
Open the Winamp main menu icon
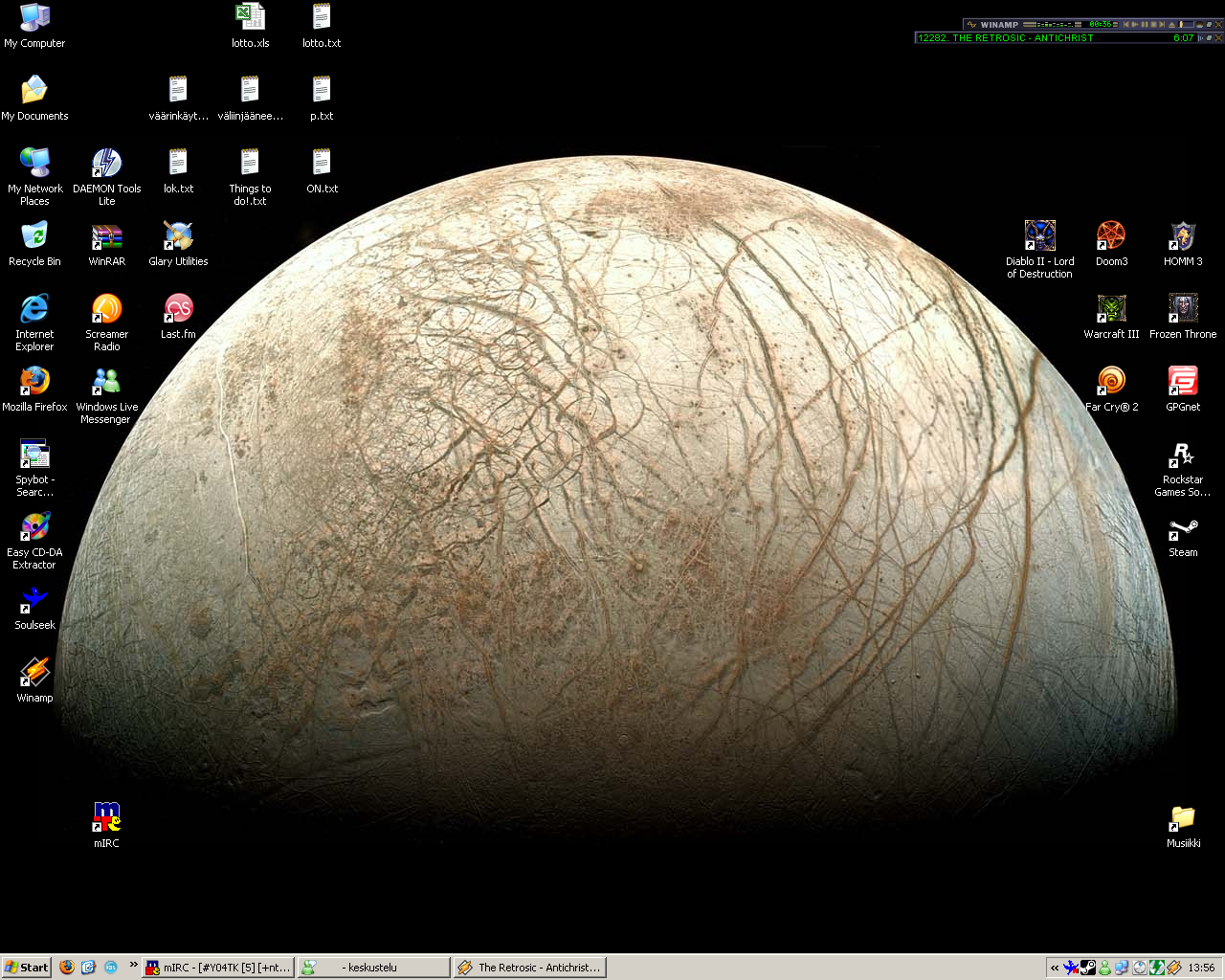click(x=971, y=24)
